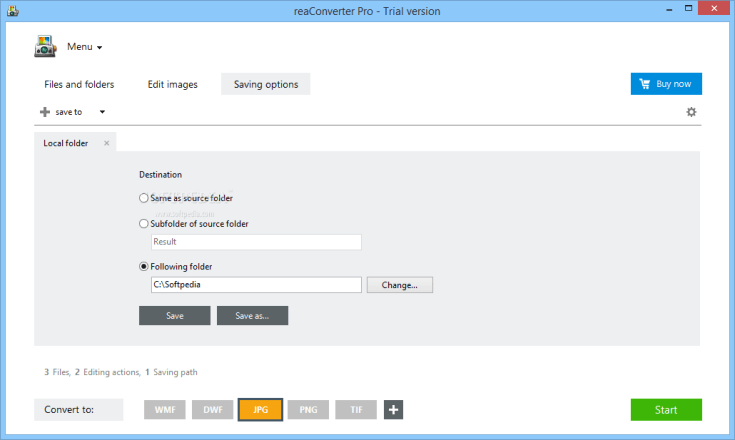Image resolution: width=735 pixels, height=440 pixels.
Task: Click the C:\Softpedia folder path field
Action: point(256,285)
